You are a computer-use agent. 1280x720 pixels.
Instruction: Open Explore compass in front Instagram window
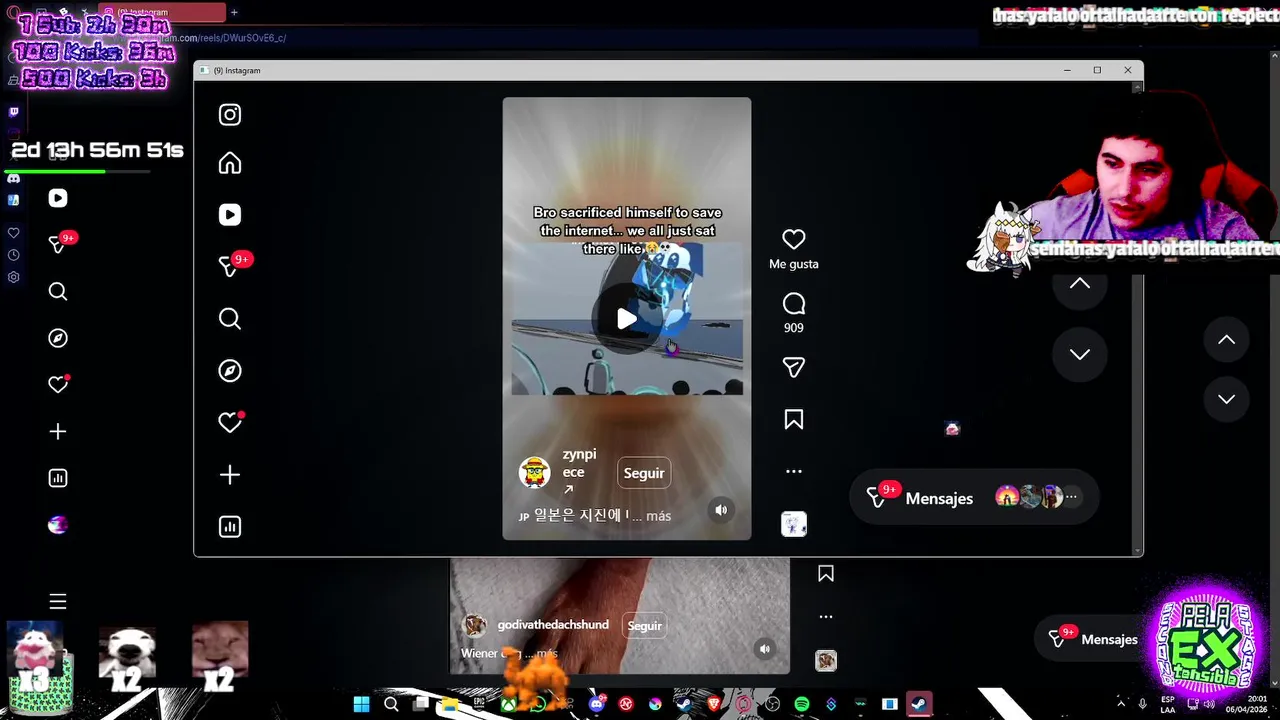pyautogui.click(x=230, y=371)
